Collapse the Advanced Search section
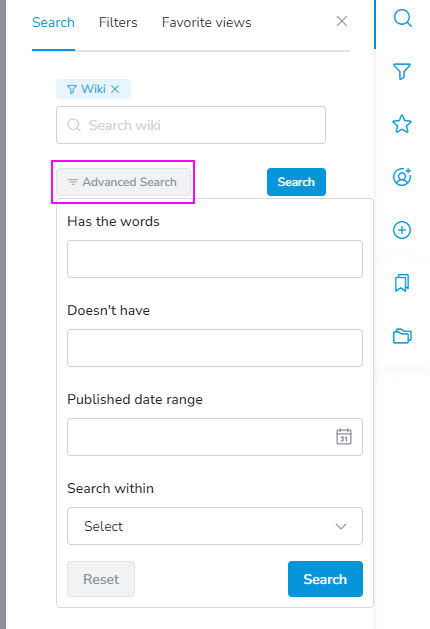 123,182
